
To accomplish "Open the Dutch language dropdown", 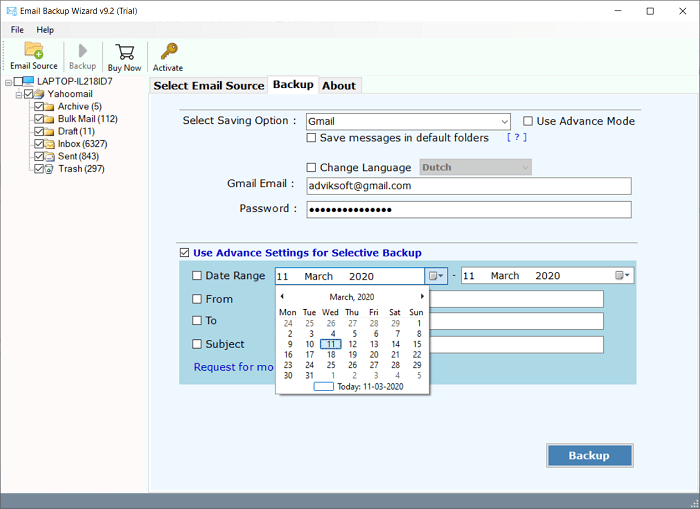I will tap(525, 167).
